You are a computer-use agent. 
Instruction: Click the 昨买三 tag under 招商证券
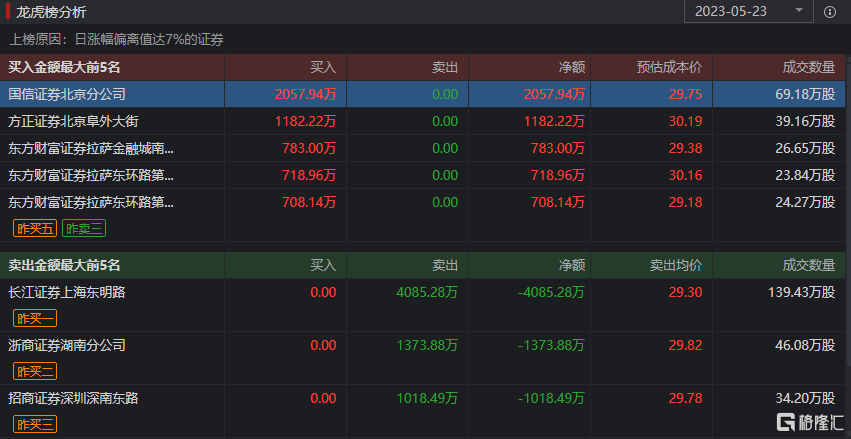(x=35, y=424)
